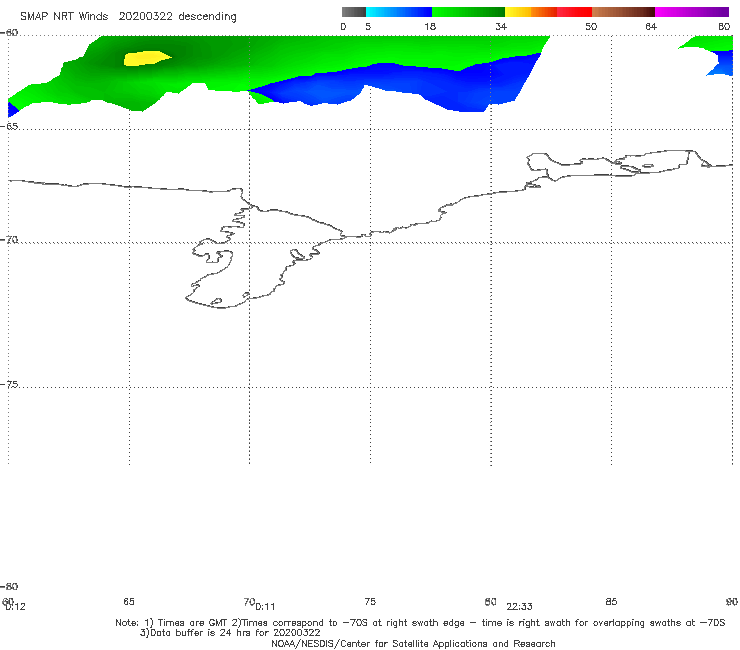
Task: Pick the brown segment of the color bar
Action: coord(623,12)
